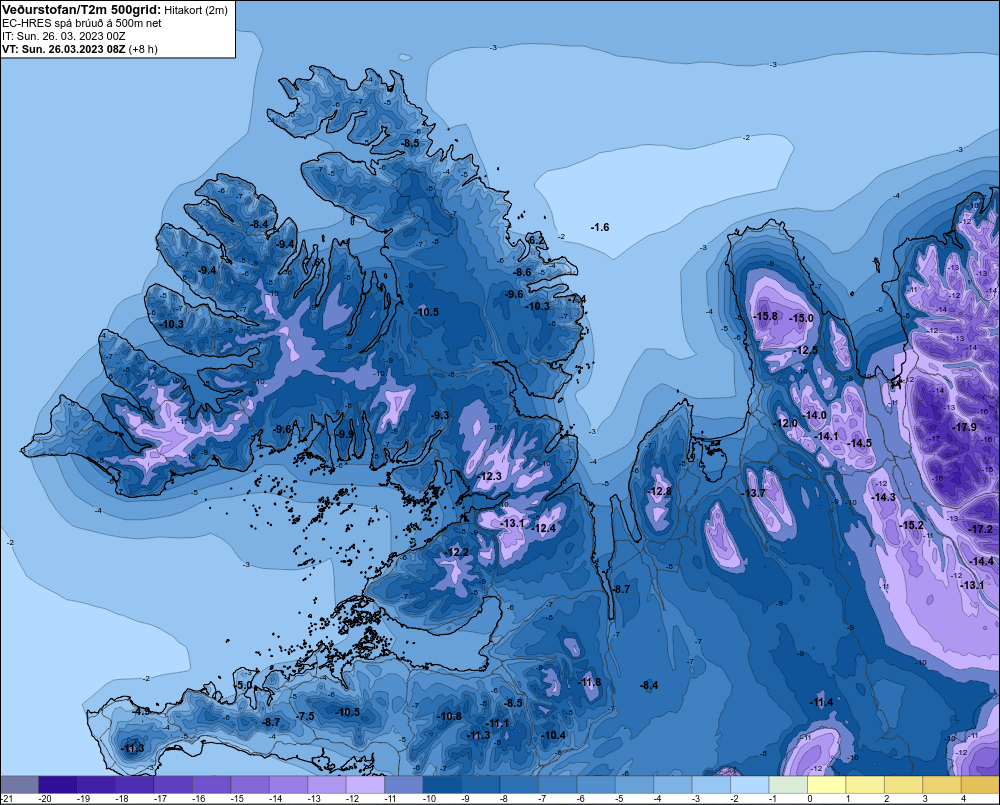Click the initial time 'IT: Sun. 26. 03. 2023 00Z'
1000x805 pixels.
tap(64, 36)
